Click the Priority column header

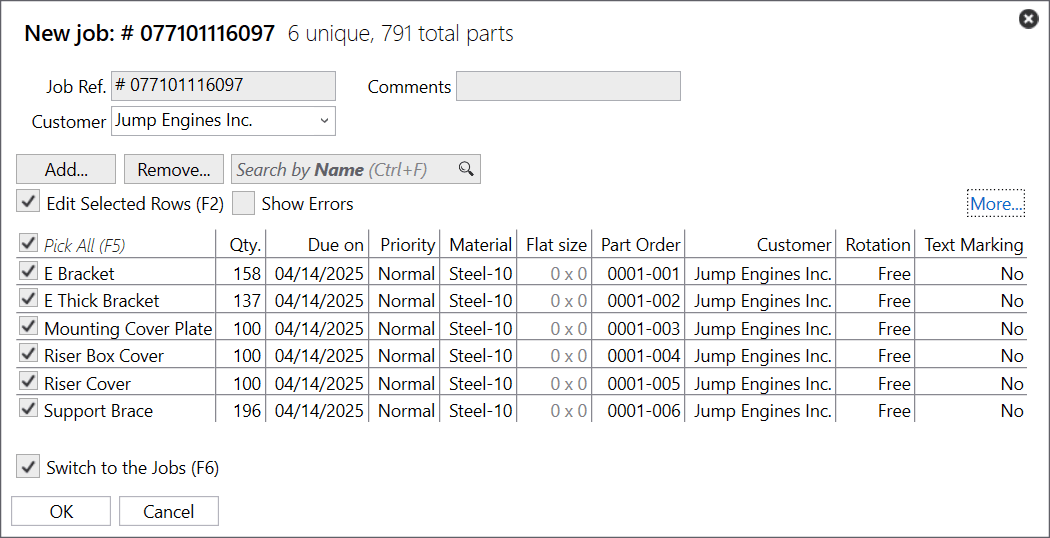[407, 245]
